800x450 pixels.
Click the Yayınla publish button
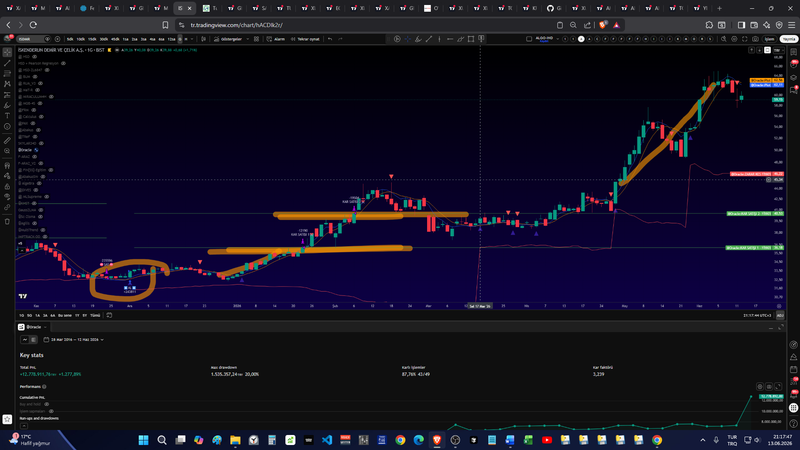coord(789,39)
